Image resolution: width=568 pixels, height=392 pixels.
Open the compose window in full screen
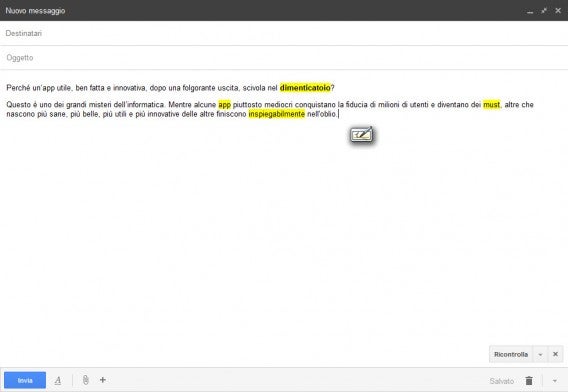click(x=544, y=11)
